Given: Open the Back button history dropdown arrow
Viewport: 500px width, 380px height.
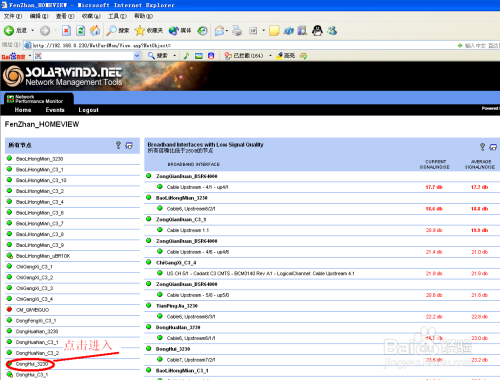Looking at the screenshot, I should coord(32,31).
